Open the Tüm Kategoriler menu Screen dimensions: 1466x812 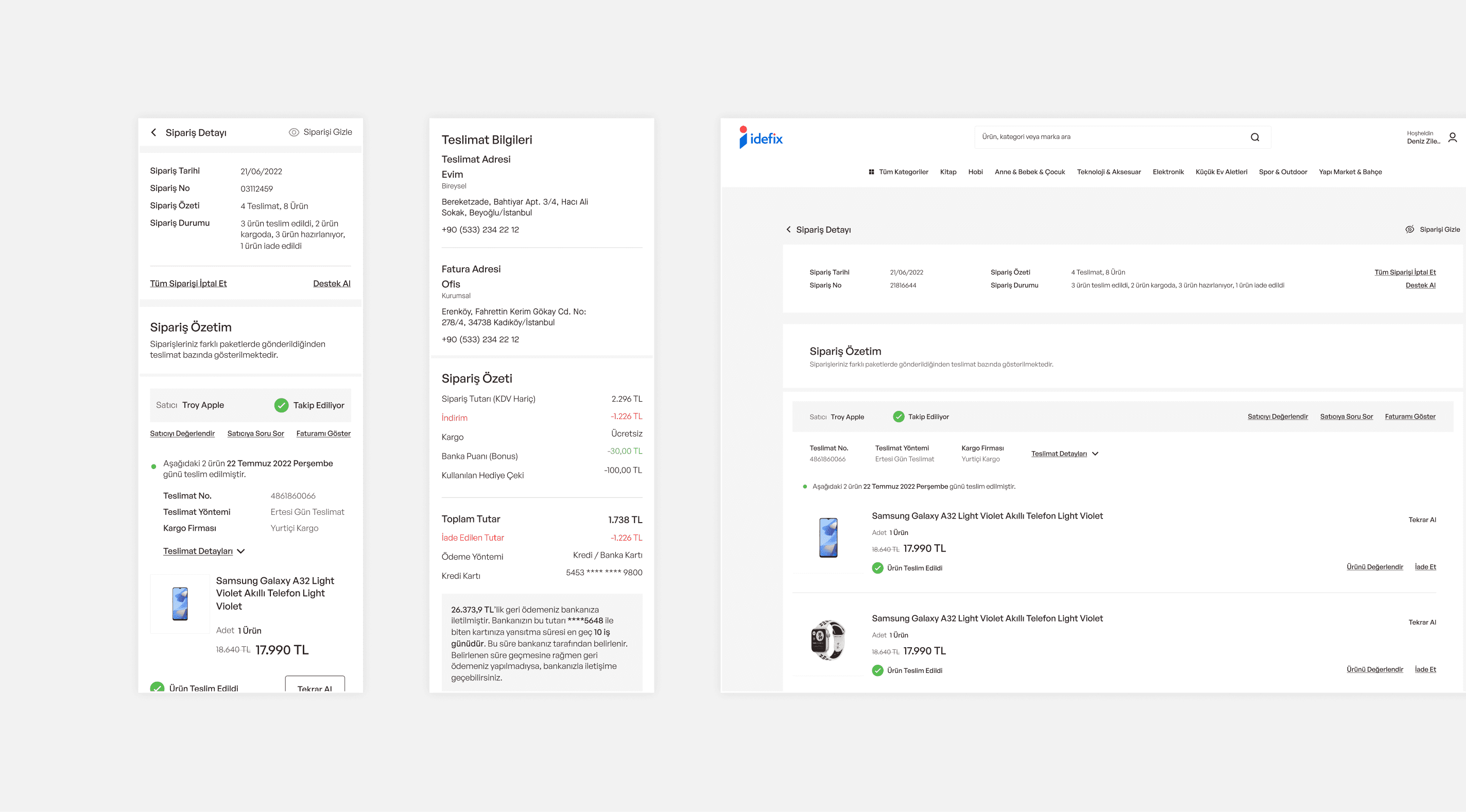pos(903,172)
